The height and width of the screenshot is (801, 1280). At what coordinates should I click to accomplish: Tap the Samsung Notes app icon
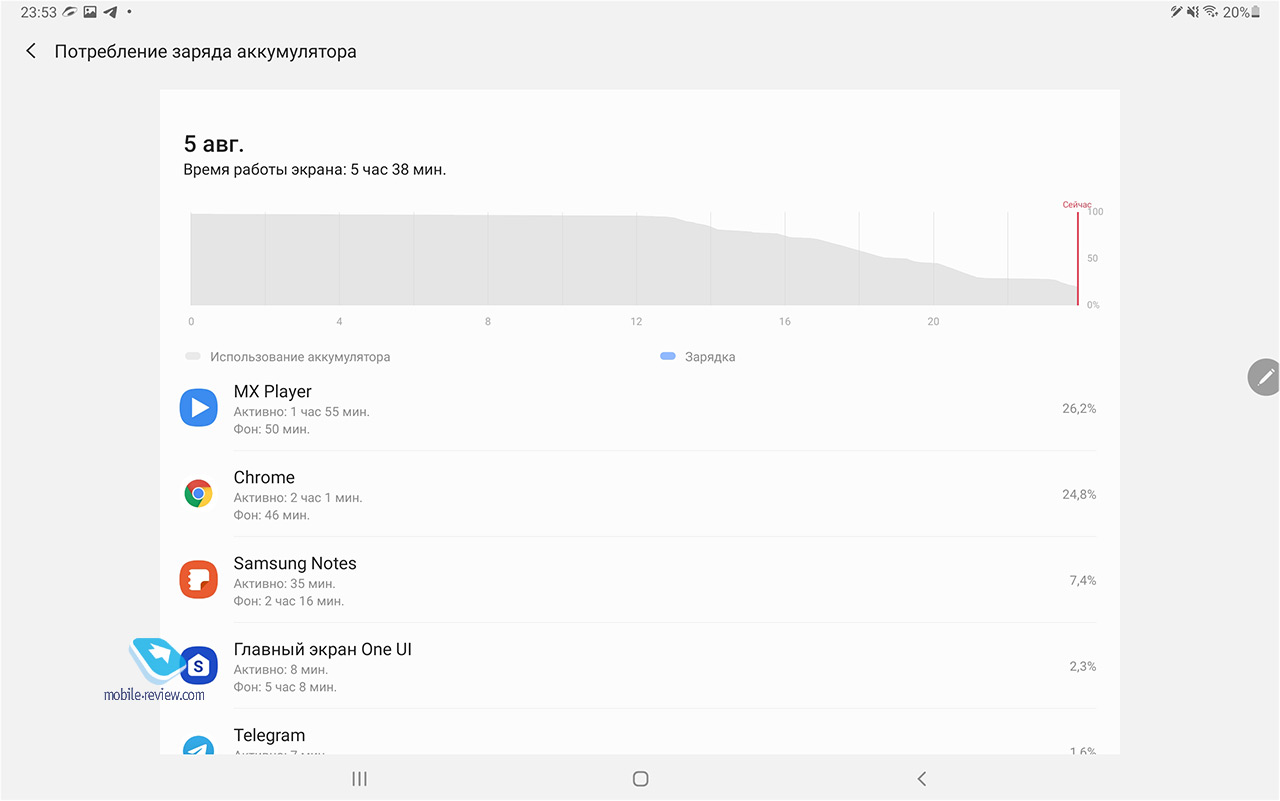(198, 580)
